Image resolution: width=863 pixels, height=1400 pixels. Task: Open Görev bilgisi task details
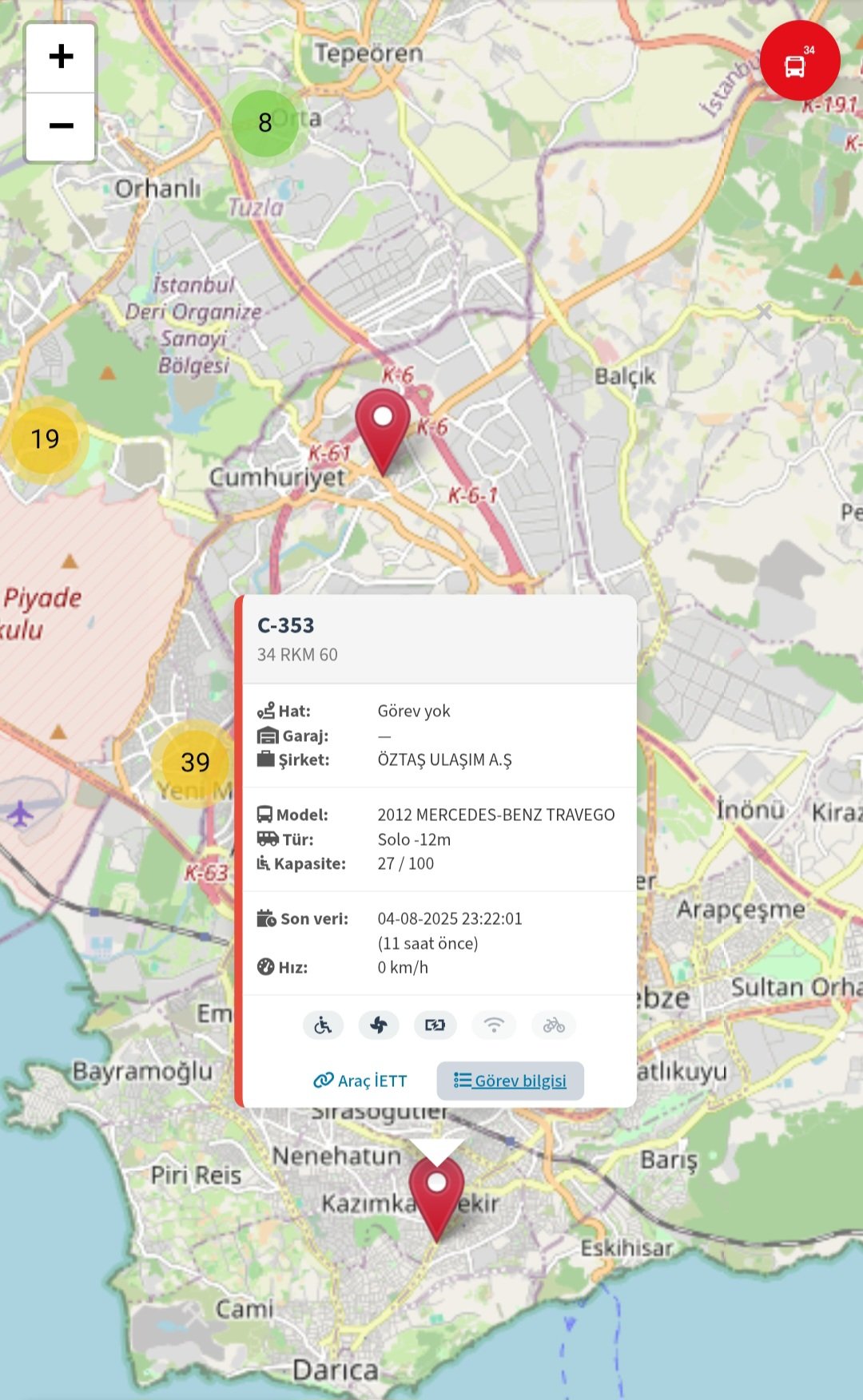510,1081
